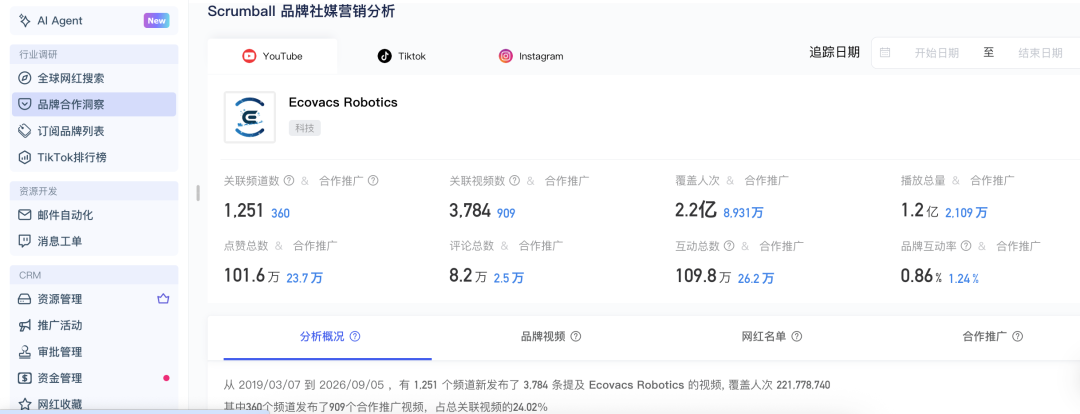This screenshot has height=414, width=1080.
Task: Open the AI Agent sidebar item
Action: (94, 21)
